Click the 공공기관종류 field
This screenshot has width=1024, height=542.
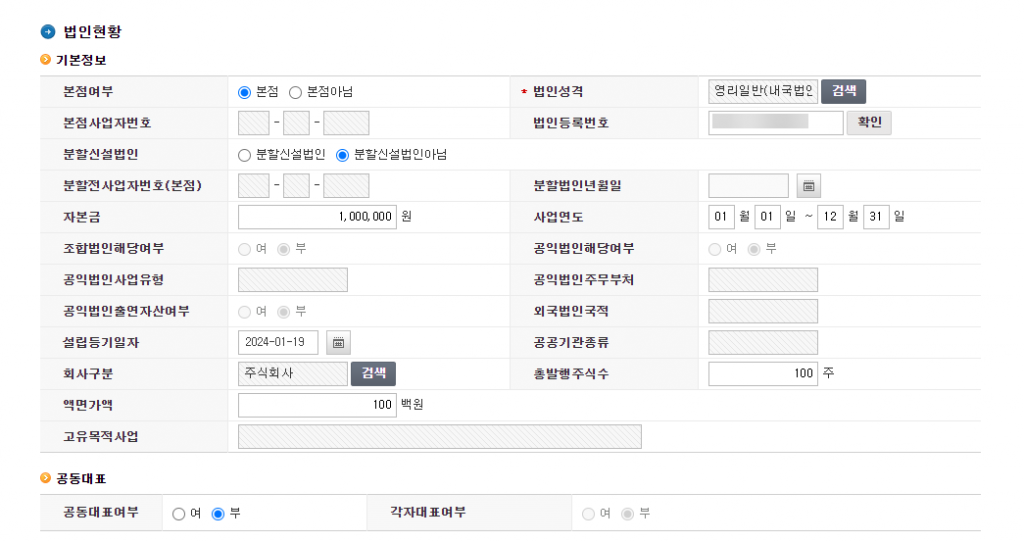763,342
